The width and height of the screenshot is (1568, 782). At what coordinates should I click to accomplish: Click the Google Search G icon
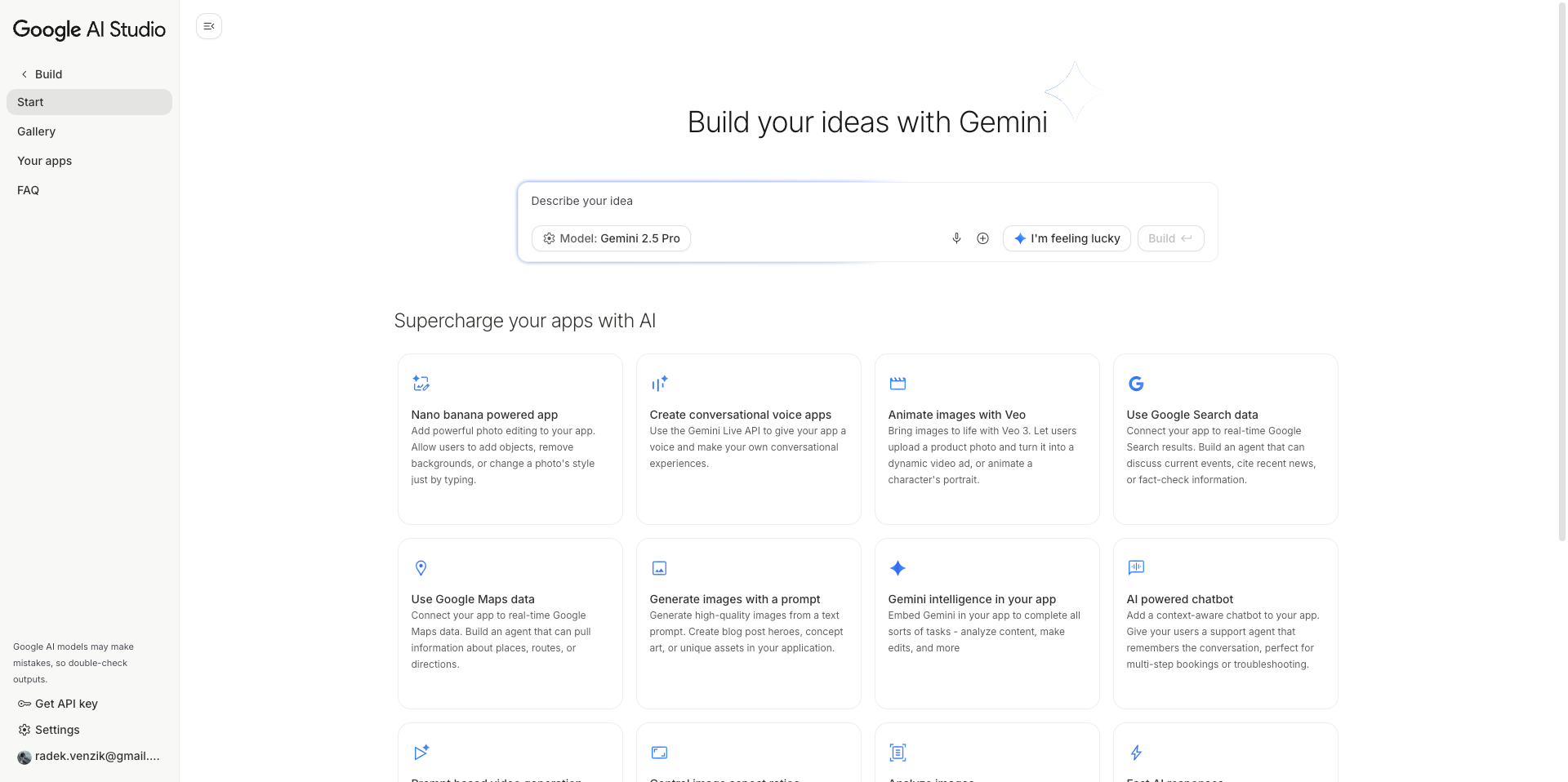tap(1136, 383)
